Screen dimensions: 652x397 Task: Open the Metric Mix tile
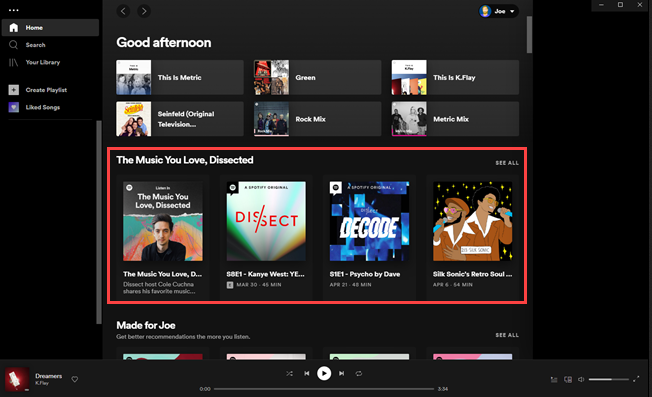[455, 119]
